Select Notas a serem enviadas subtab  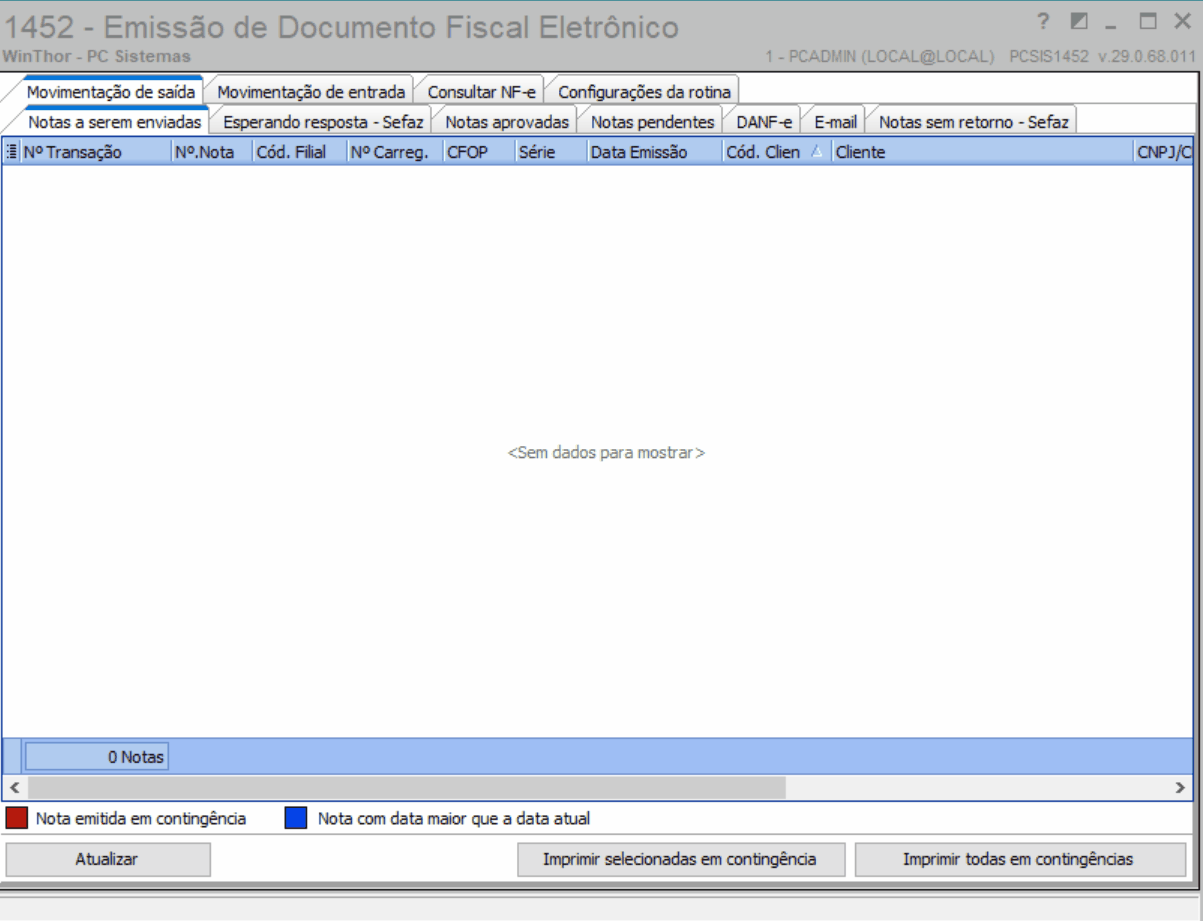tap(115, 122)
